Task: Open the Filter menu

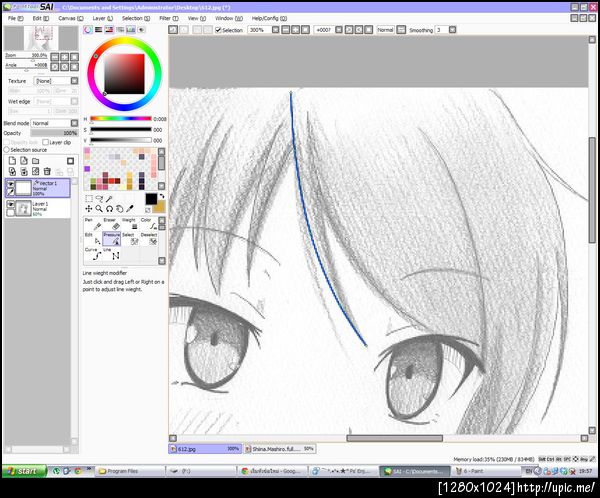Action: [x=169, y=18]
